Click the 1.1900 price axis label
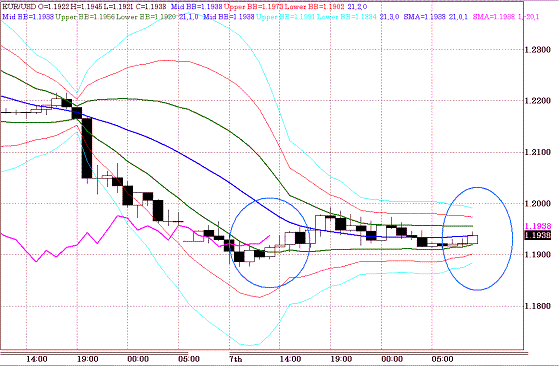 click(538, 255)
